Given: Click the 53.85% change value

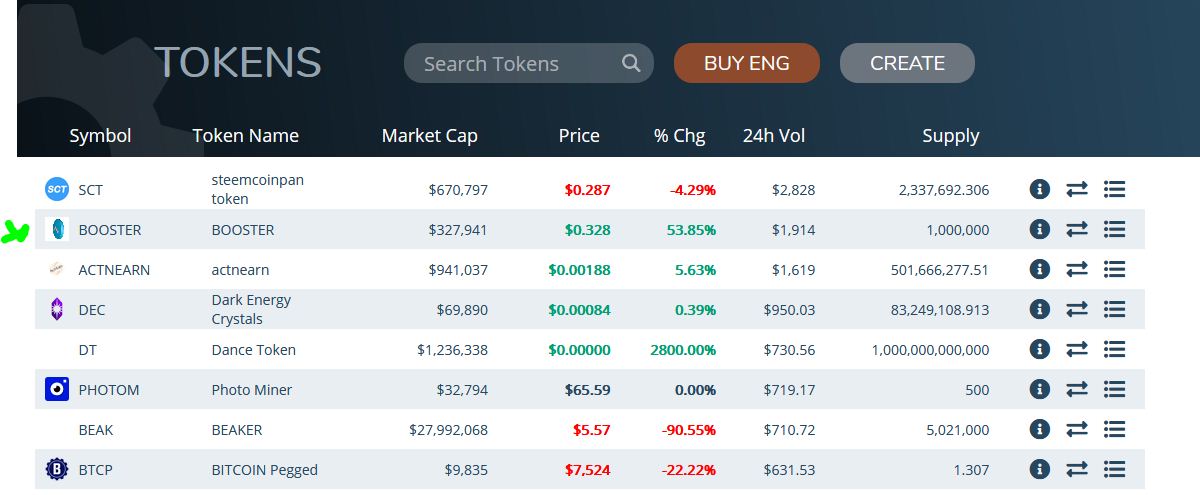Looking at the screenshot, I should tap(692, 230).
